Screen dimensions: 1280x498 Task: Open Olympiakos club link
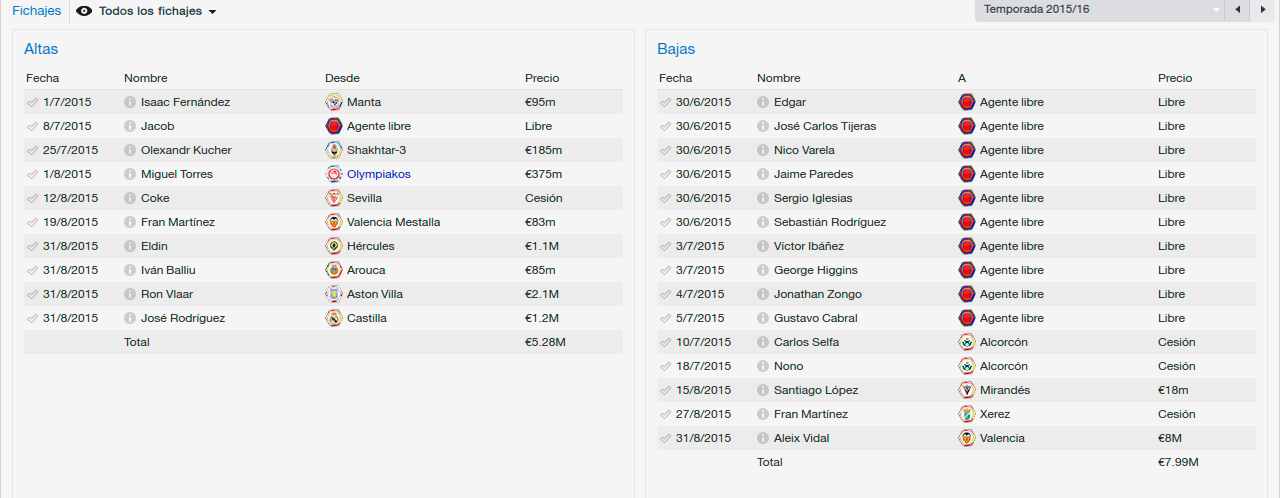click(x=379, y=174)
